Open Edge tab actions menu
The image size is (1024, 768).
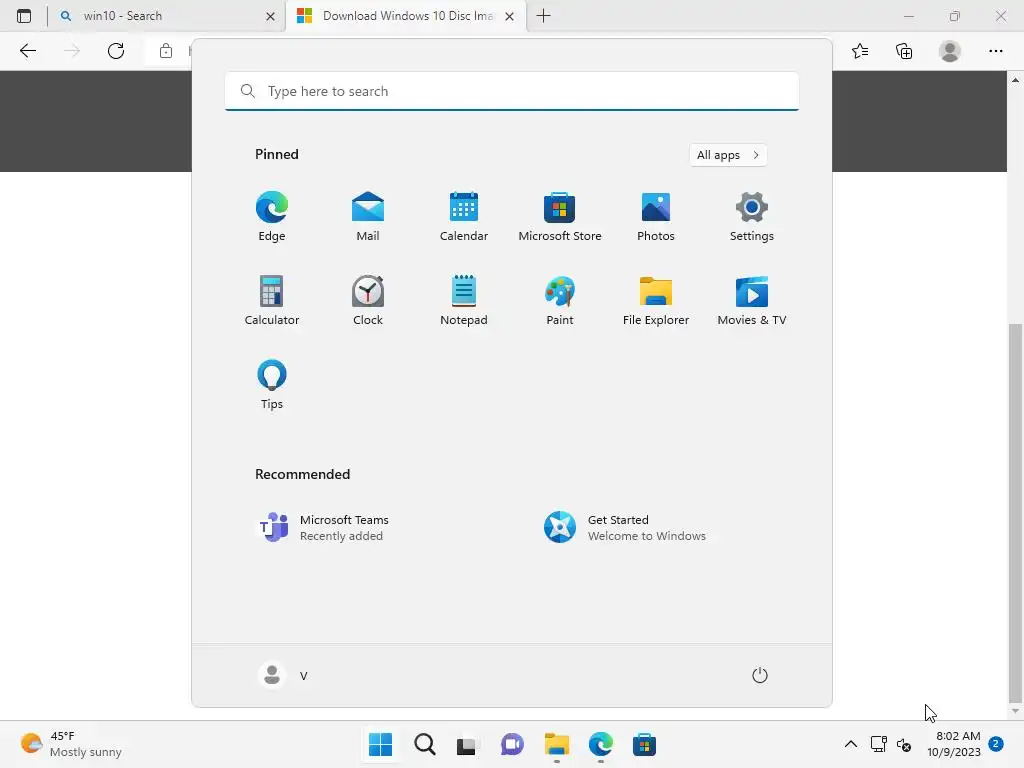tap(24, 16)
